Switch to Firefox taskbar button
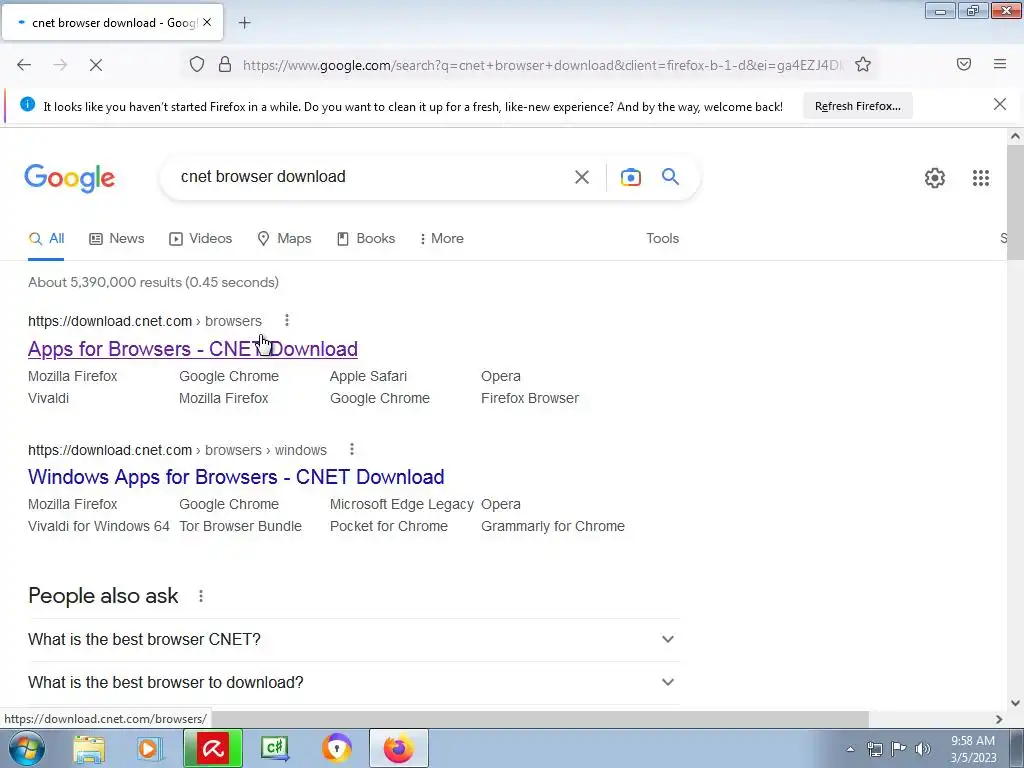This screenshot has height=768, width=1024. tap(399, 748)
